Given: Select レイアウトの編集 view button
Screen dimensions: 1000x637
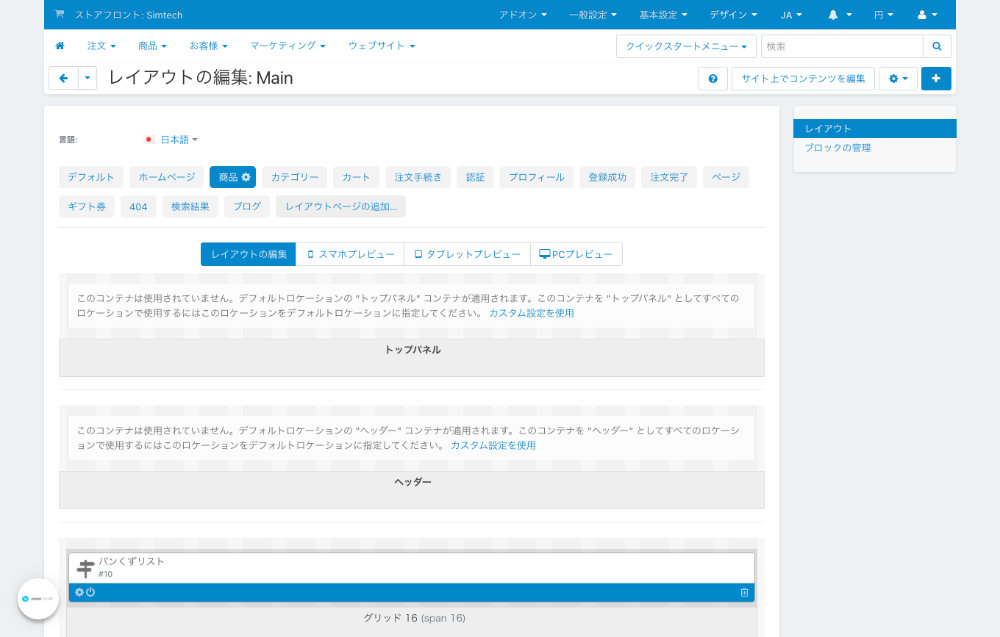Looking at the screenshot, I should pyautogui.click(x=248, y=254).
